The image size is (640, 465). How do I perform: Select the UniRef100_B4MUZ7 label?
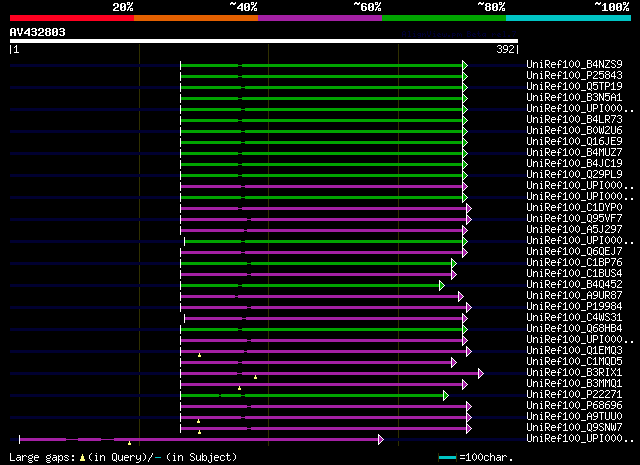574,152
